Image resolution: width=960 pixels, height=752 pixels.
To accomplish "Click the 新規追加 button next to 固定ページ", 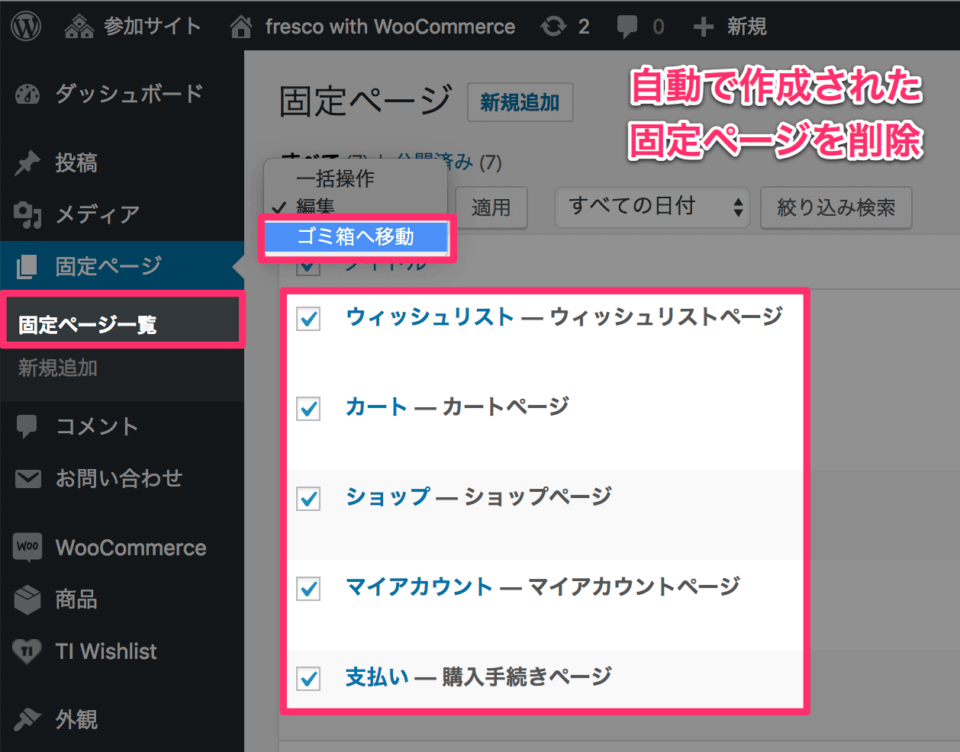I will click(520, 102).
